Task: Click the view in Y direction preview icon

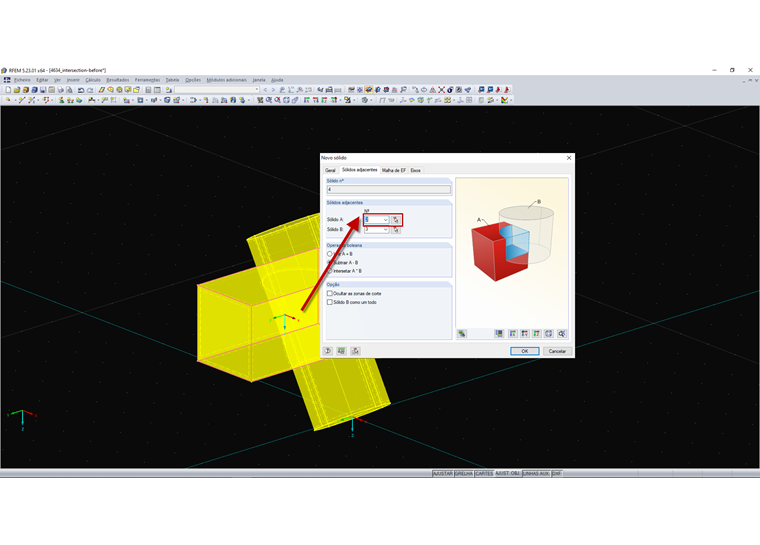Action: tap(524, 334)
